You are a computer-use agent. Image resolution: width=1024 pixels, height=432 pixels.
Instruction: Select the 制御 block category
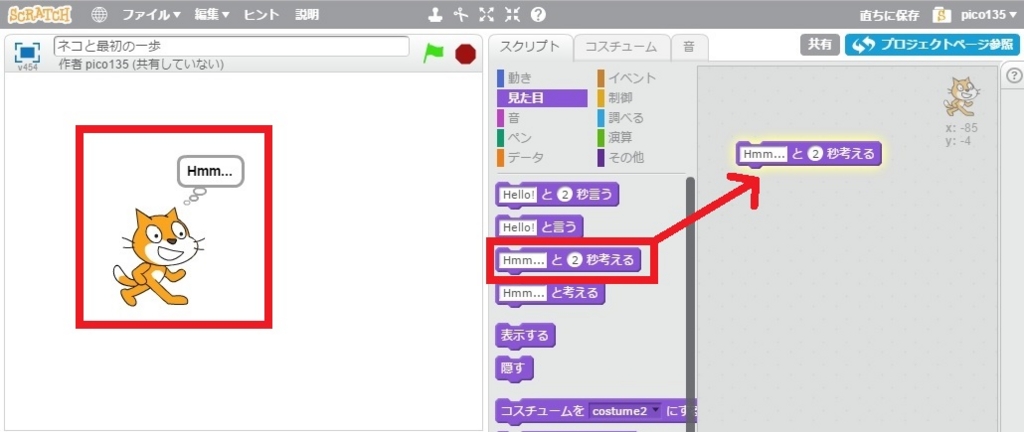click(x=615, y=98)
